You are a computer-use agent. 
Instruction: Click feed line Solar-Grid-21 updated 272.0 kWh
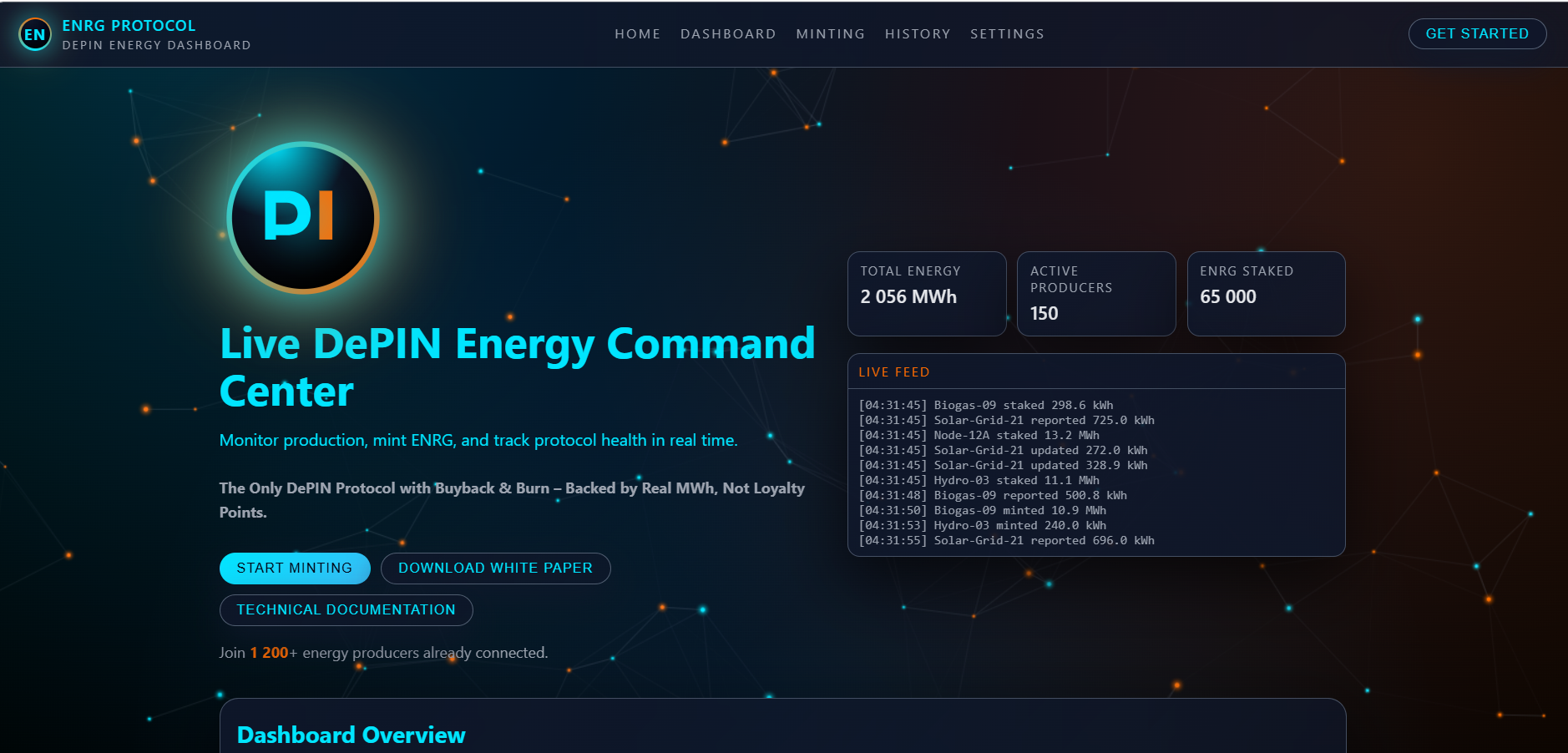pos(1004,451)
